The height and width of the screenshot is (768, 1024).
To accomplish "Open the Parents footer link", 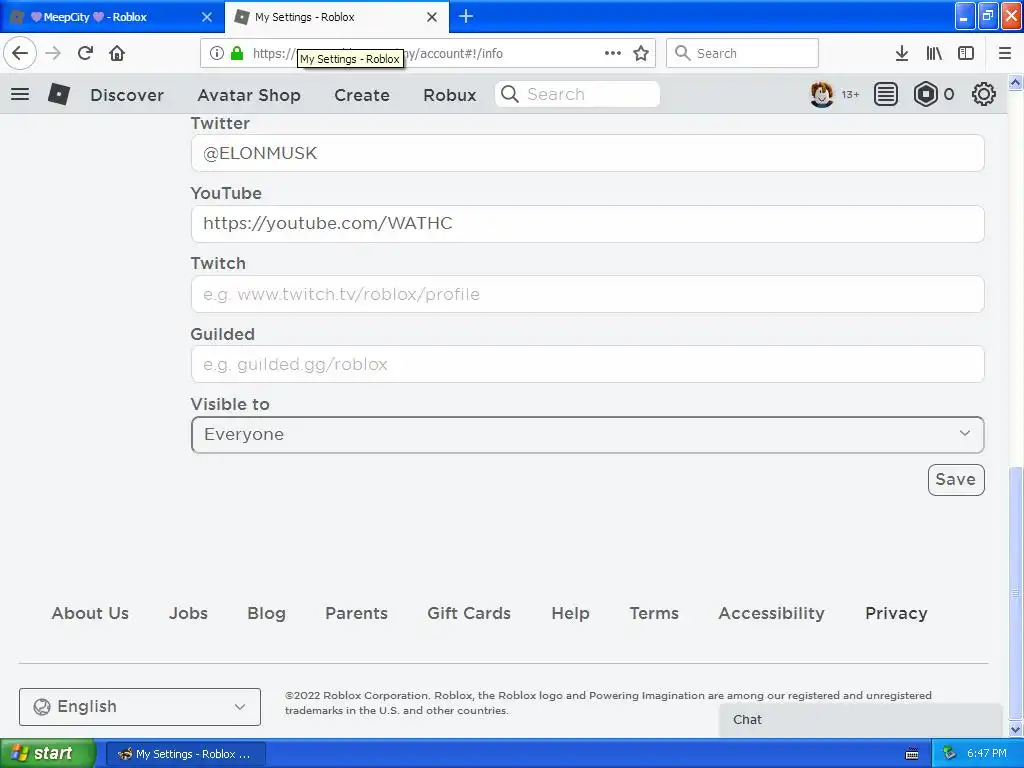I will pyautogui.click(x=357, y=613).
